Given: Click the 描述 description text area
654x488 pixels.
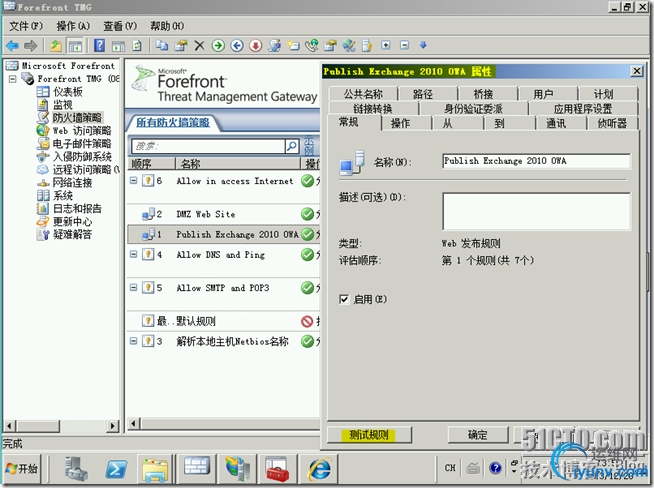Looking at the screenshot, I should click(x=536, y=211).
